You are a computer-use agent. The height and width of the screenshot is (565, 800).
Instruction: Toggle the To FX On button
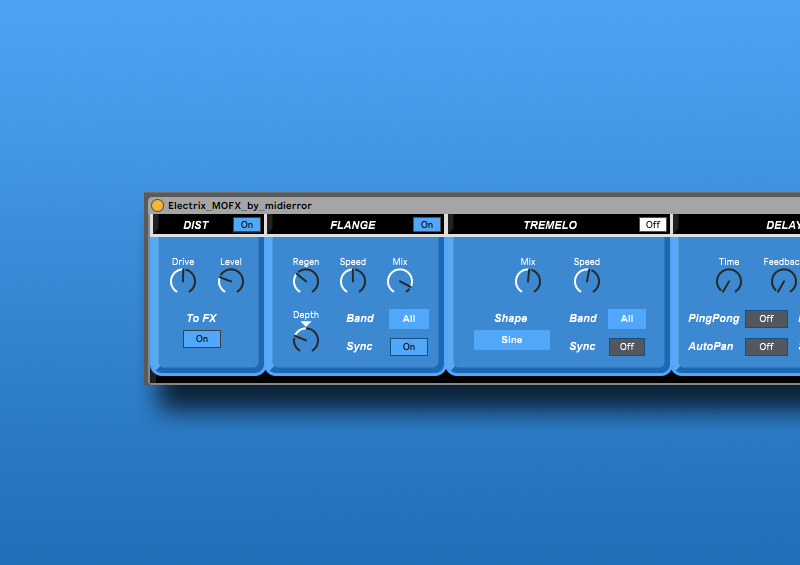(x=202, y=339)
